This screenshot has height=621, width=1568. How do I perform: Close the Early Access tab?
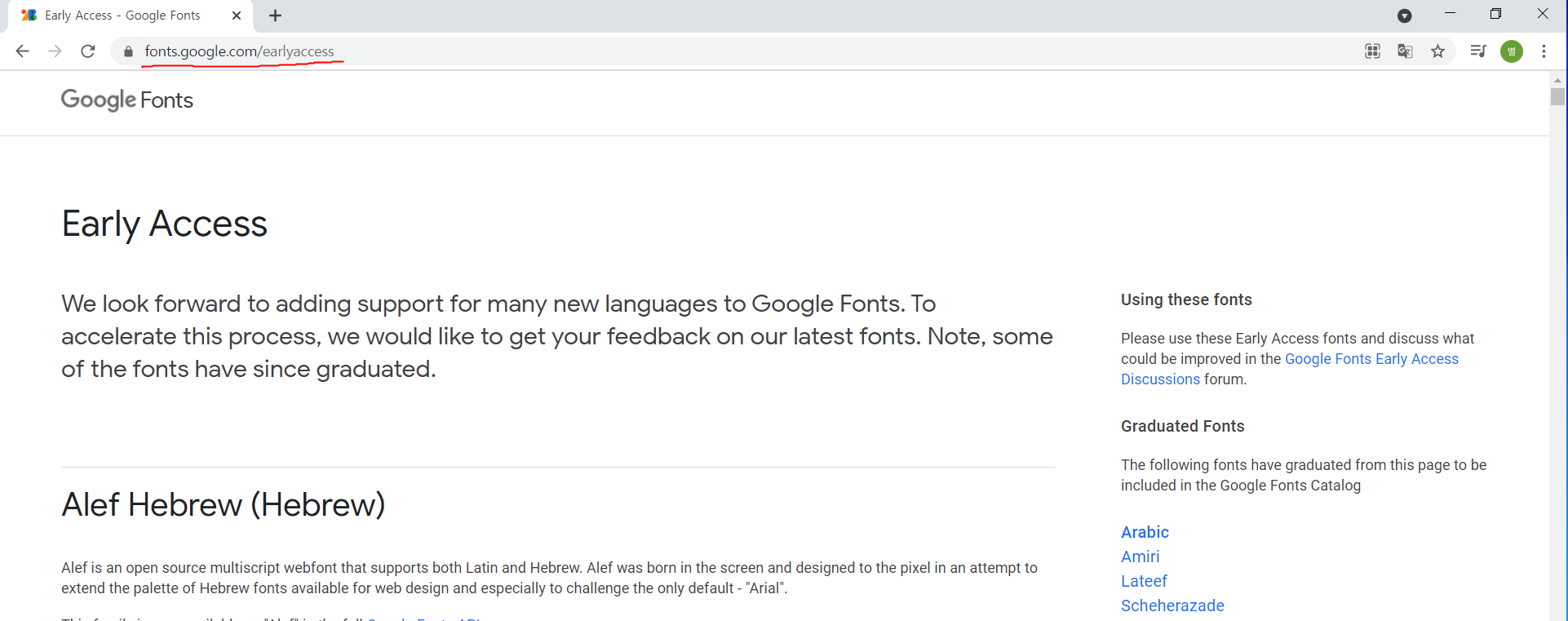pyautogui.click(x=237, y=16)
